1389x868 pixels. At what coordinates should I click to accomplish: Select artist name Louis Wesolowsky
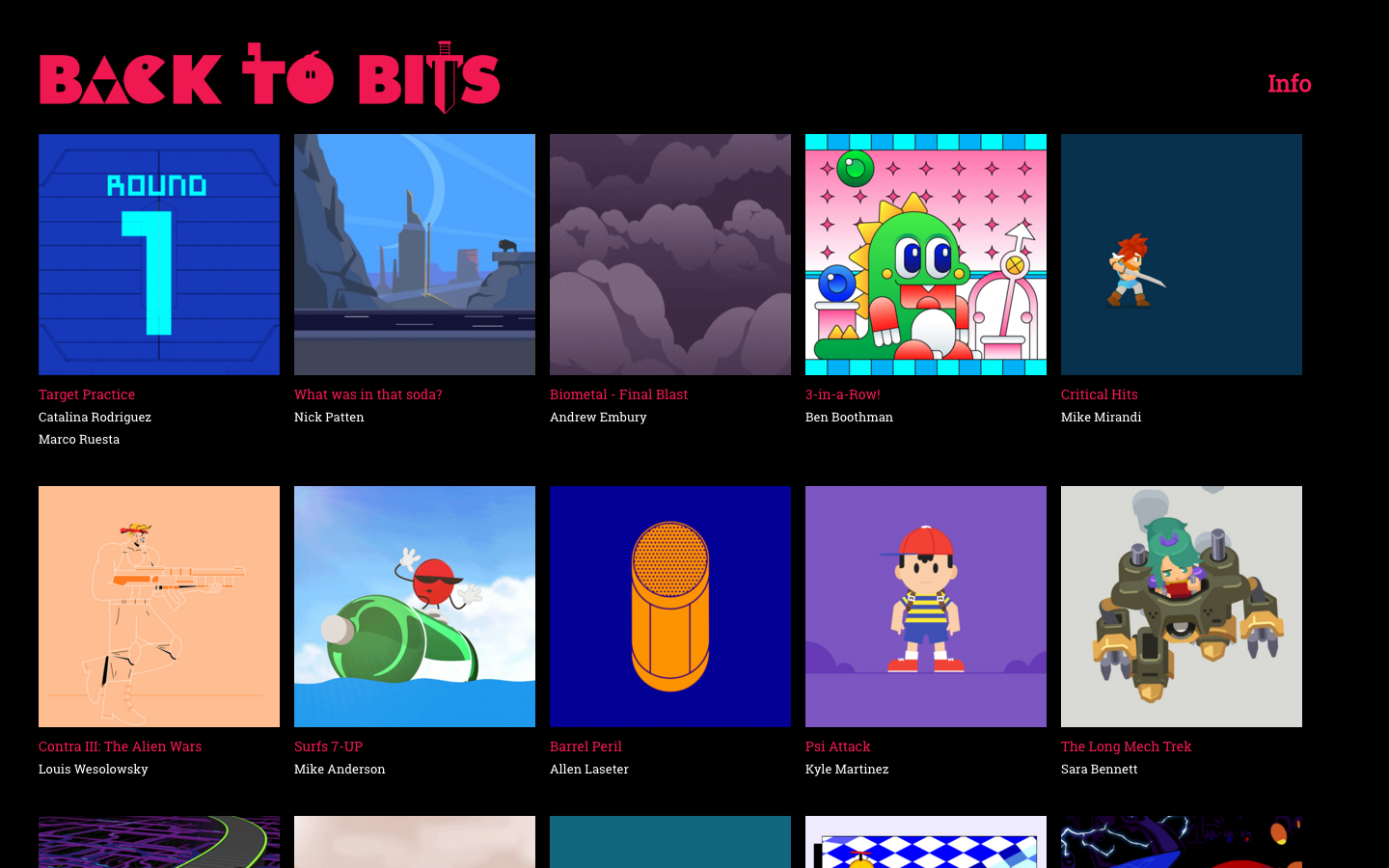pos(94,769)
